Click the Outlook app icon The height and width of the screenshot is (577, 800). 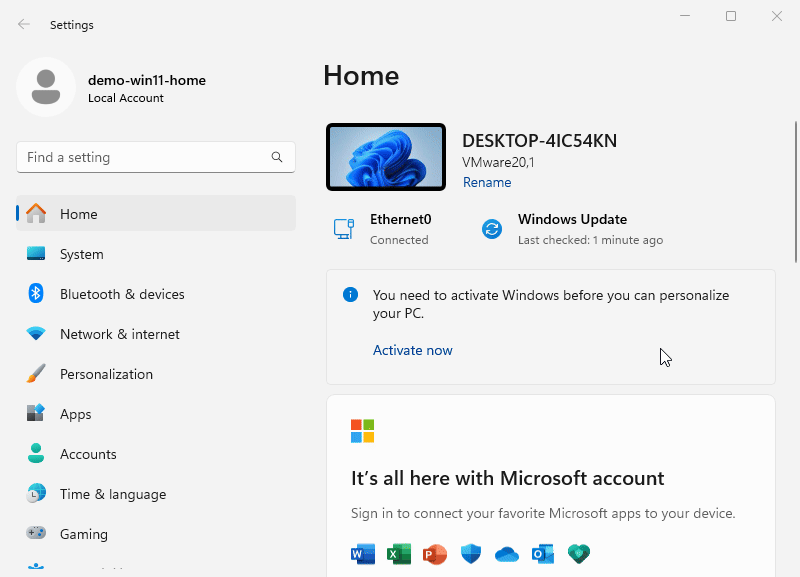click(x=543, y=554)
